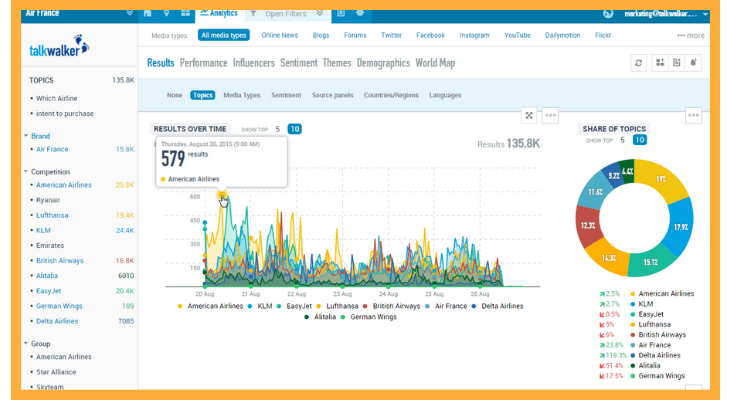The image size is (730, 400).
Task: Open the dashboard grid icon in the top bar
Action: click(185, 14)
